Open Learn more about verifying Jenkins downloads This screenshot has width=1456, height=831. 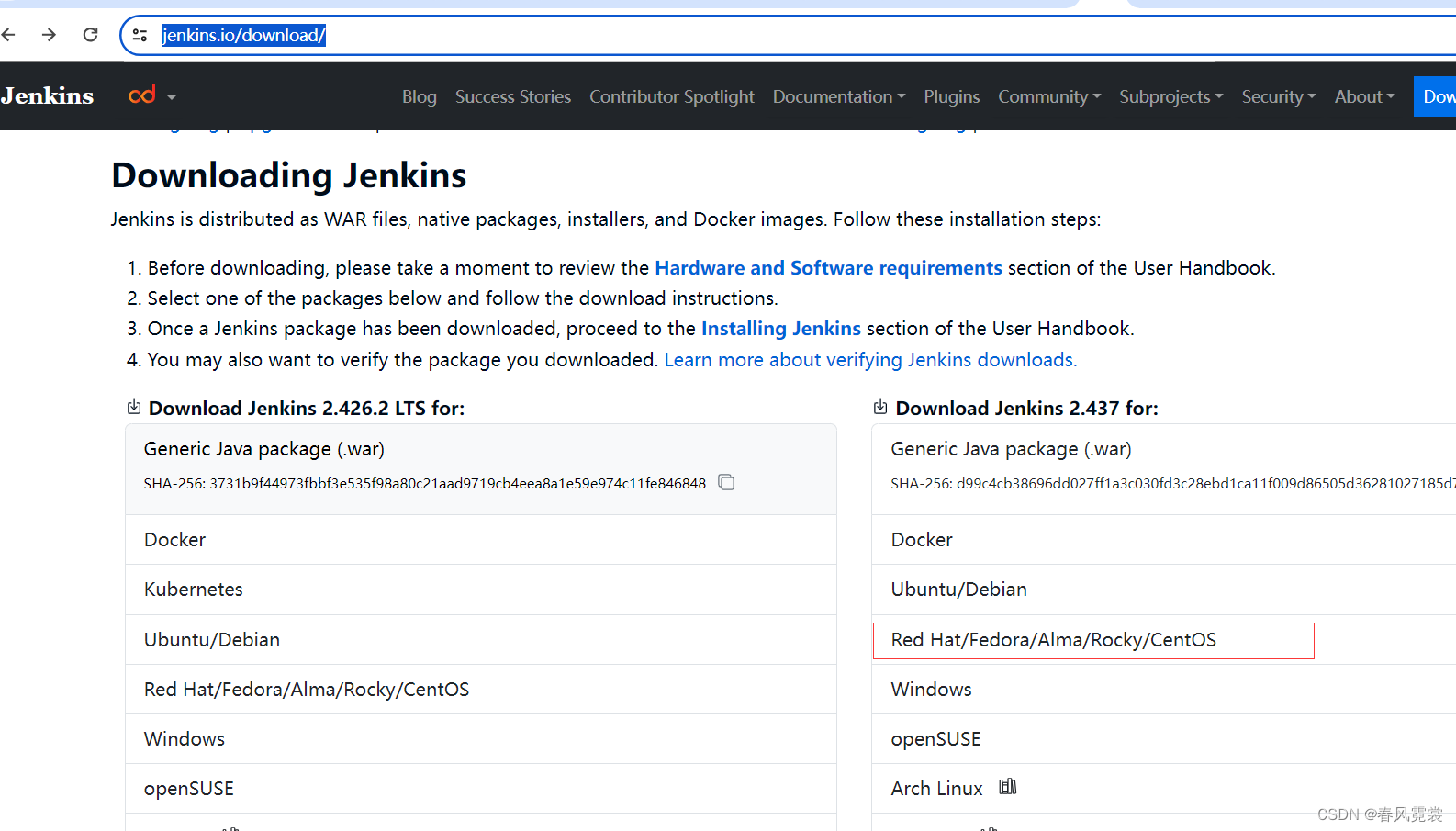pos(870,360)
